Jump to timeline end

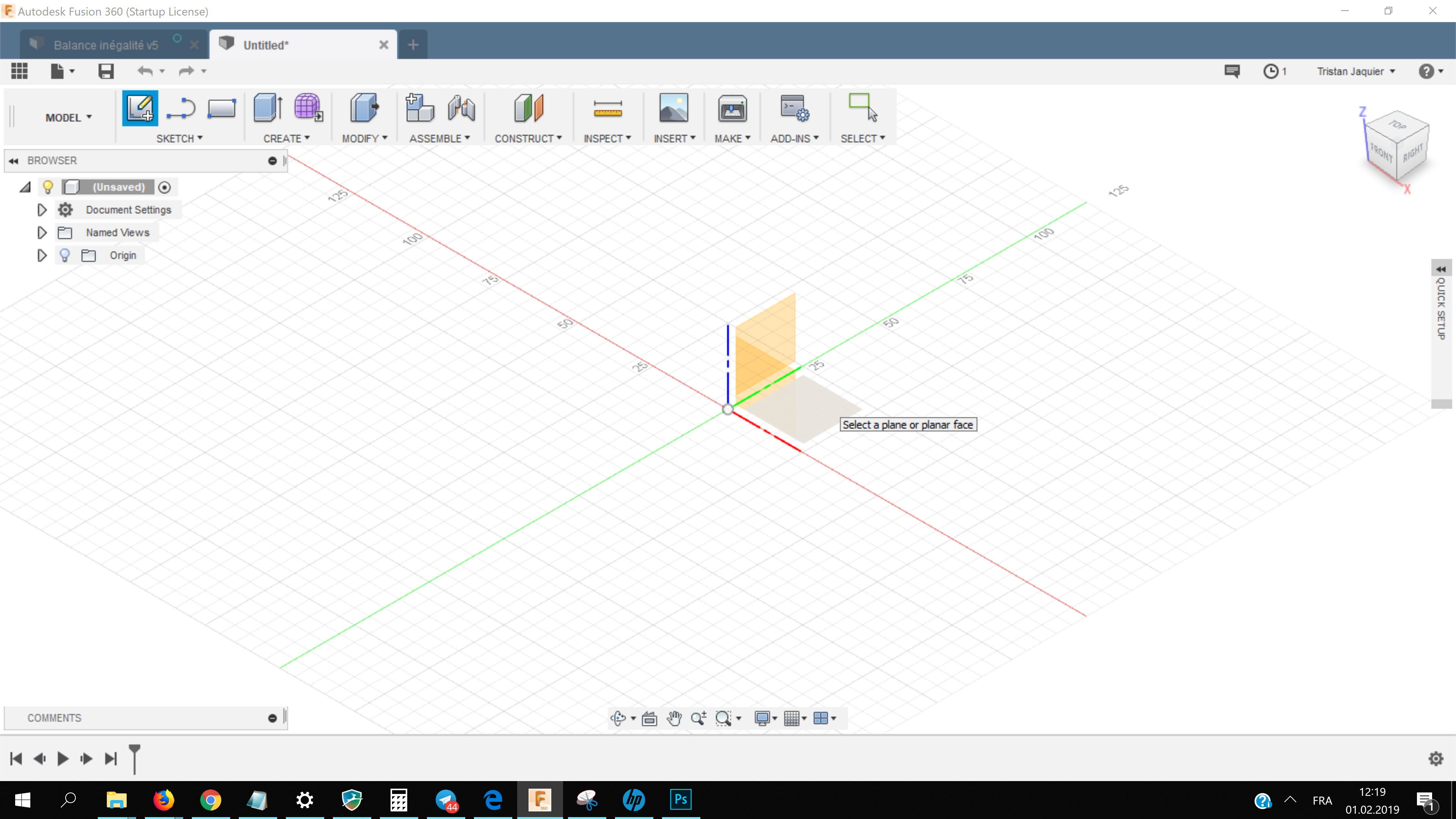point(111,758)
